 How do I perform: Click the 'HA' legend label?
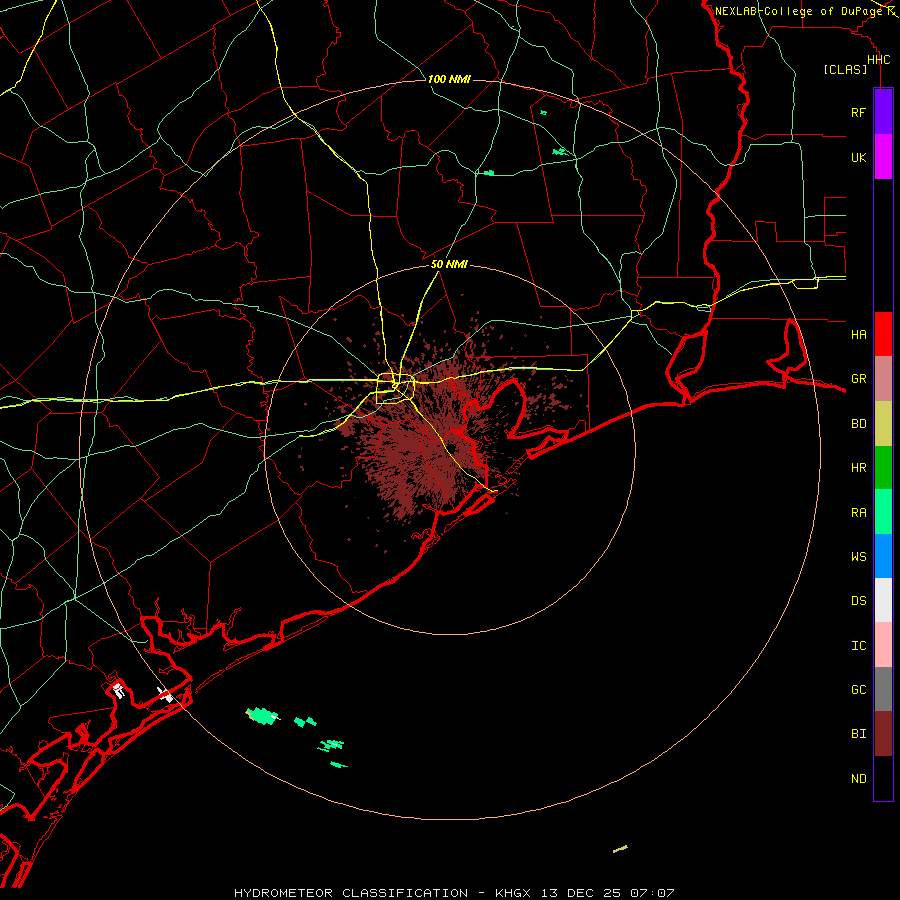point(858,334)
